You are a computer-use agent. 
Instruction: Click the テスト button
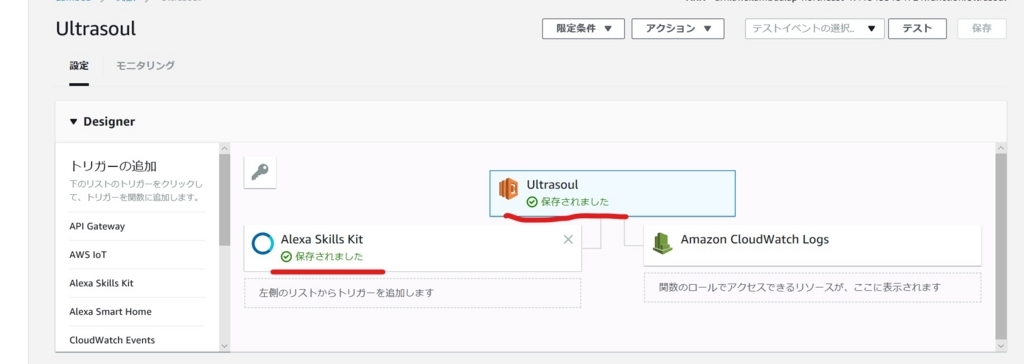pyautogui.click(x=917, y=29)
